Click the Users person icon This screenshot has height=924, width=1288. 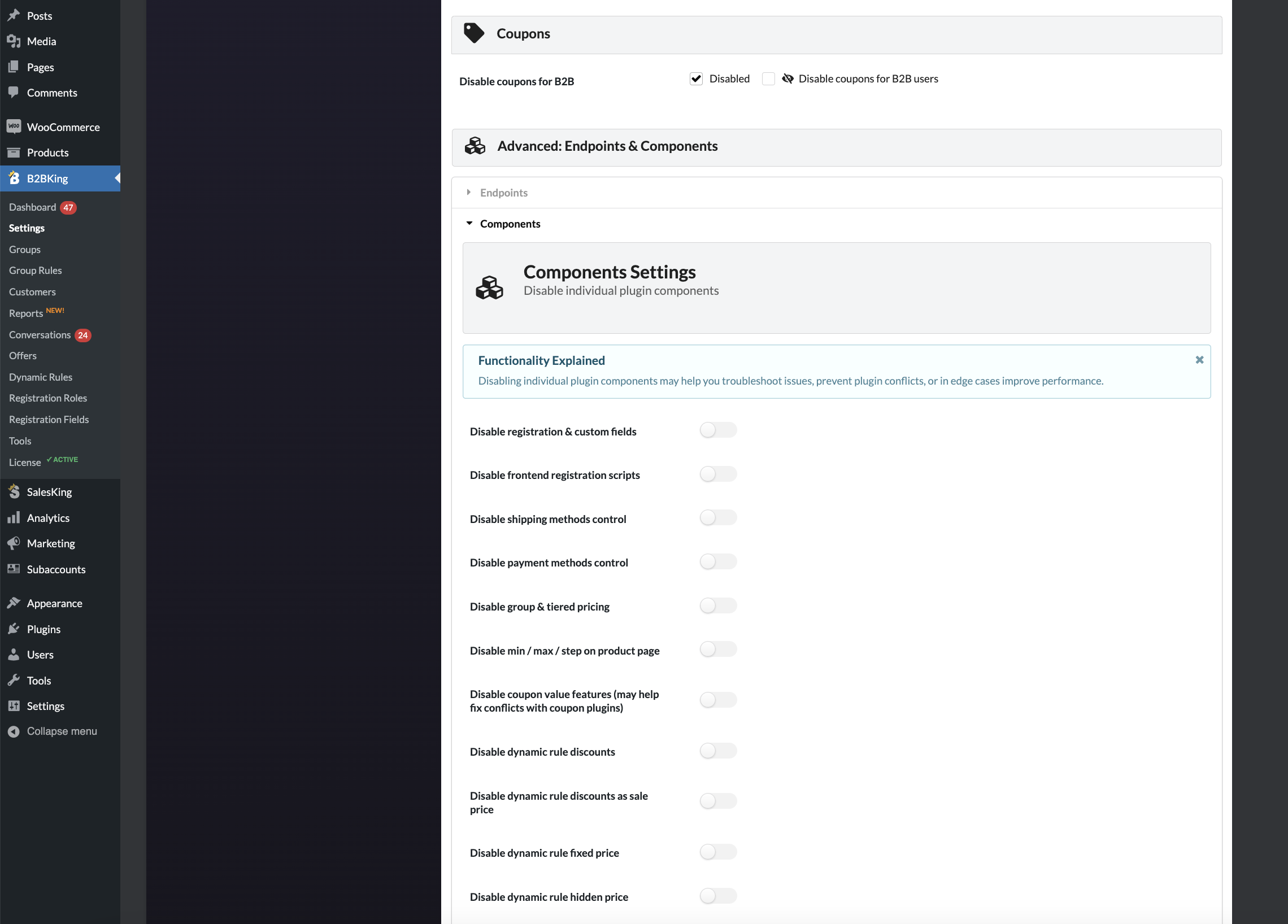[x=14, y=655]
